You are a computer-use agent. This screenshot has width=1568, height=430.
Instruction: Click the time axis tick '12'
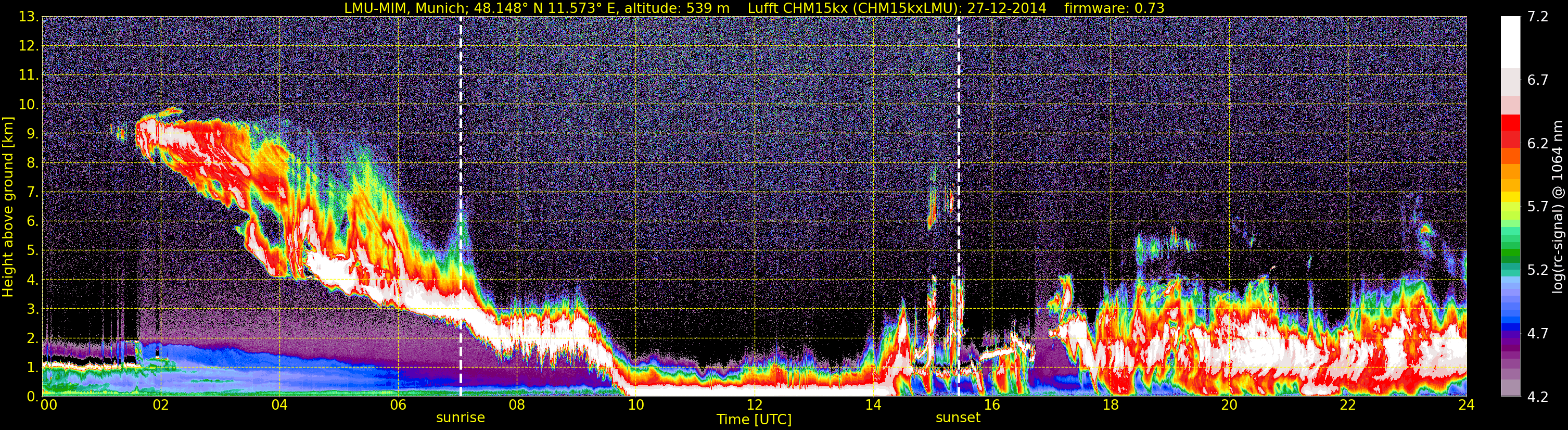pyautogui.click(x=754, y=405)
